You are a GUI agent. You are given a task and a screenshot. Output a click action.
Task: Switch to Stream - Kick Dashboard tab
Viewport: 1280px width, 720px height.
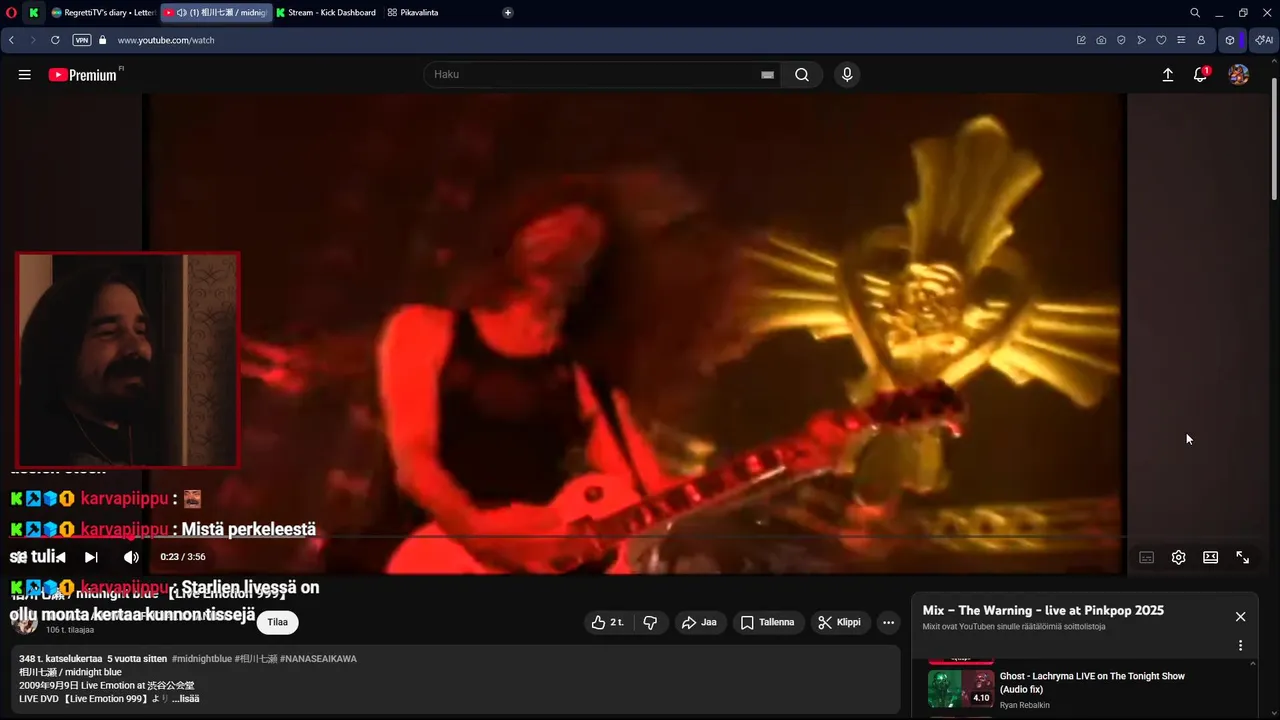click(326, 13)
